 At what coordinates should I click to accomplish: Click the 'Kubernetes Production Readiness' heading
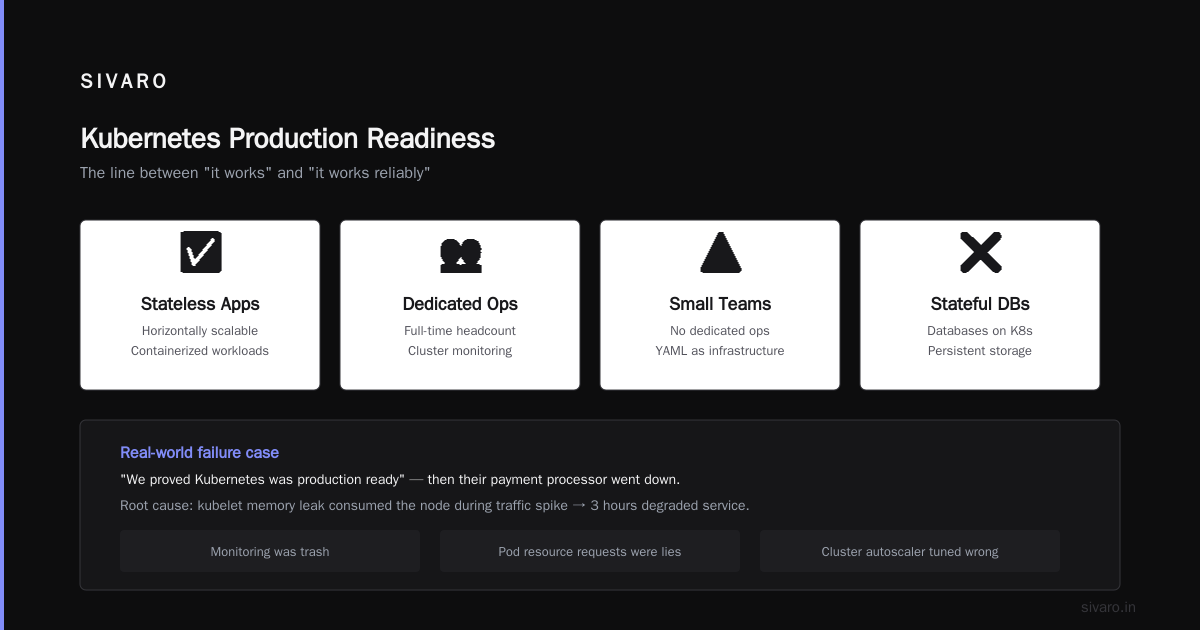click(287, 138)
